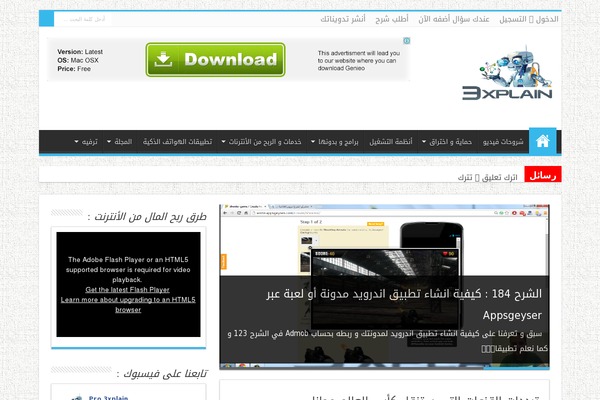
Task: Open the الدخول login link
Action: point(547,19)
